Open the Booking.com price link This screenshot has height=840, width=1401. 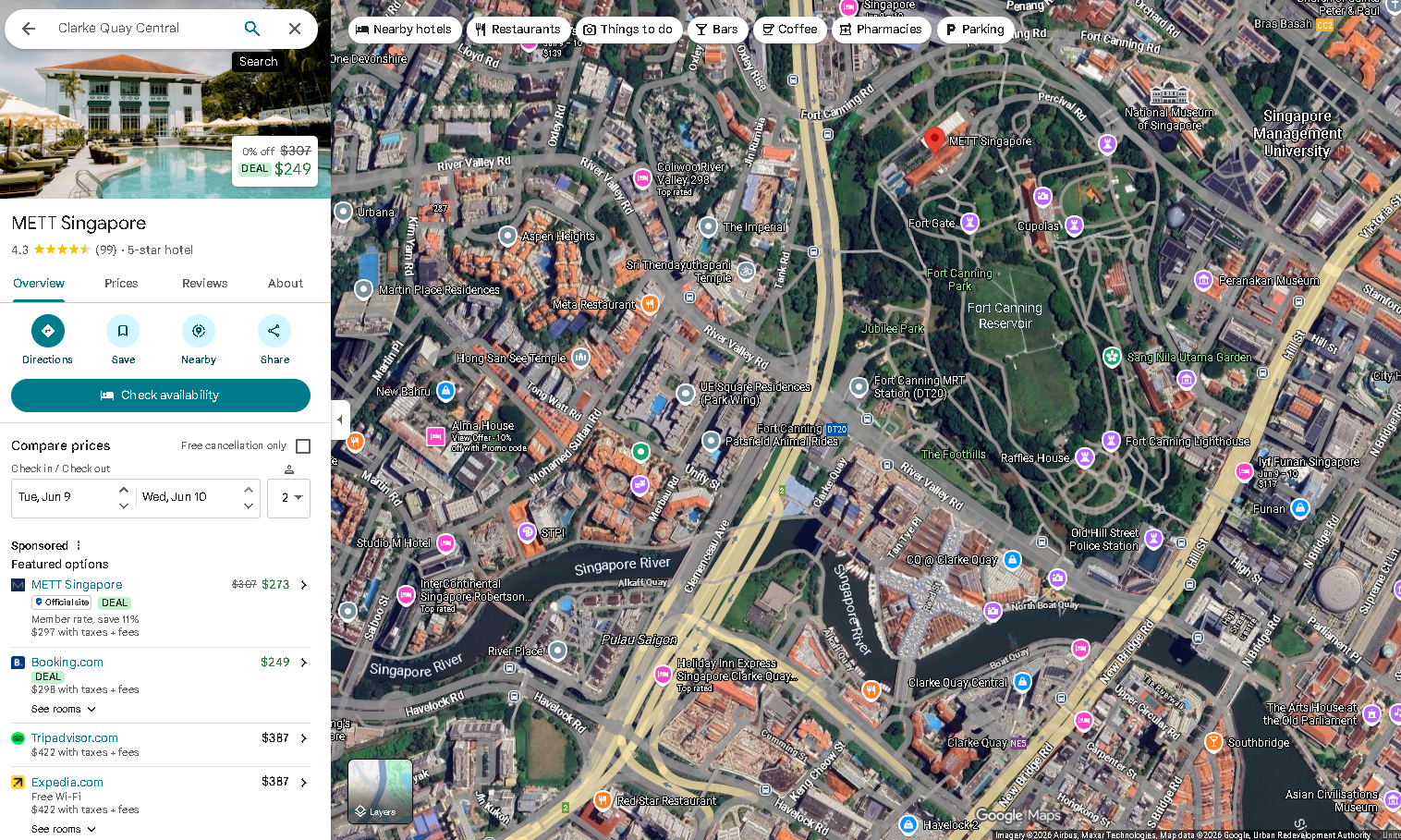point(67,663)
